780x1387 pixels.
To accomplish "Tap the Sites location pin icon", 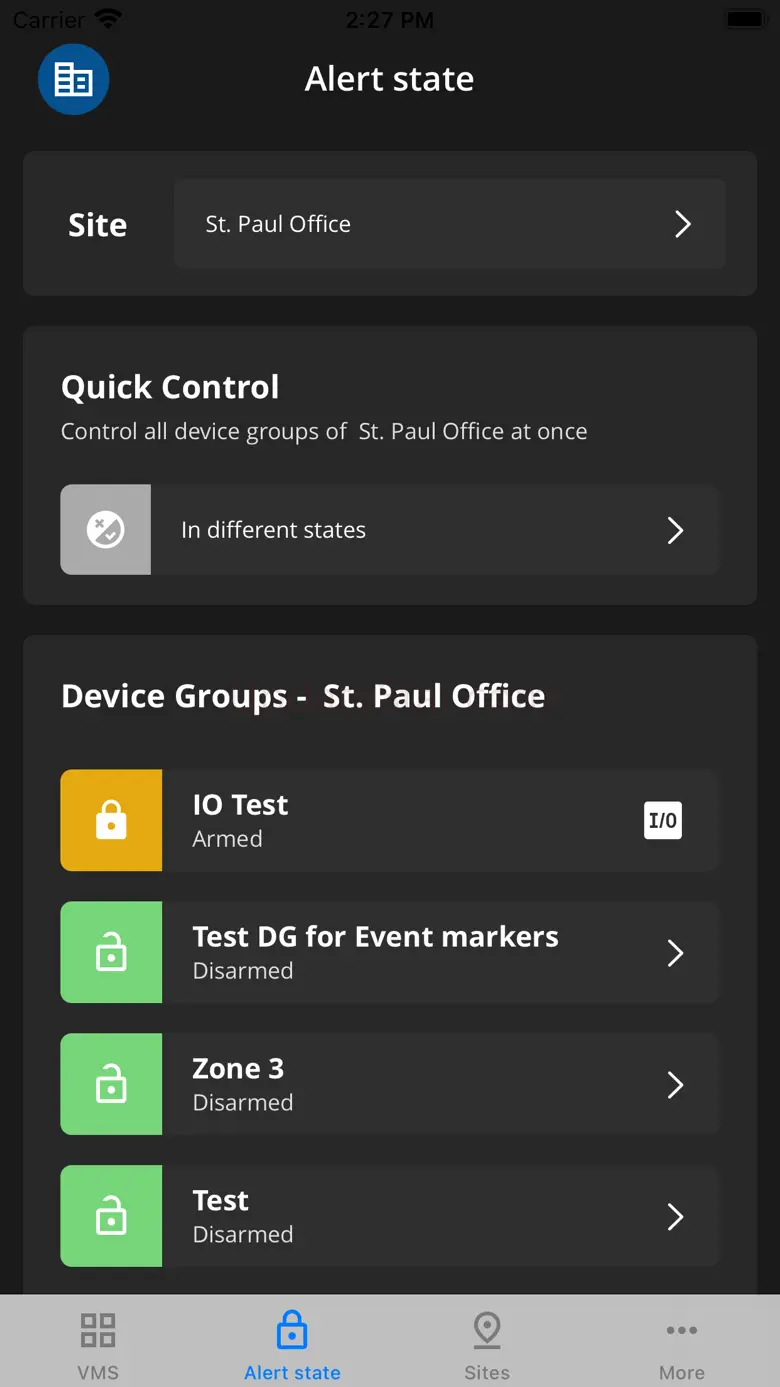I will coord(487,1330).
